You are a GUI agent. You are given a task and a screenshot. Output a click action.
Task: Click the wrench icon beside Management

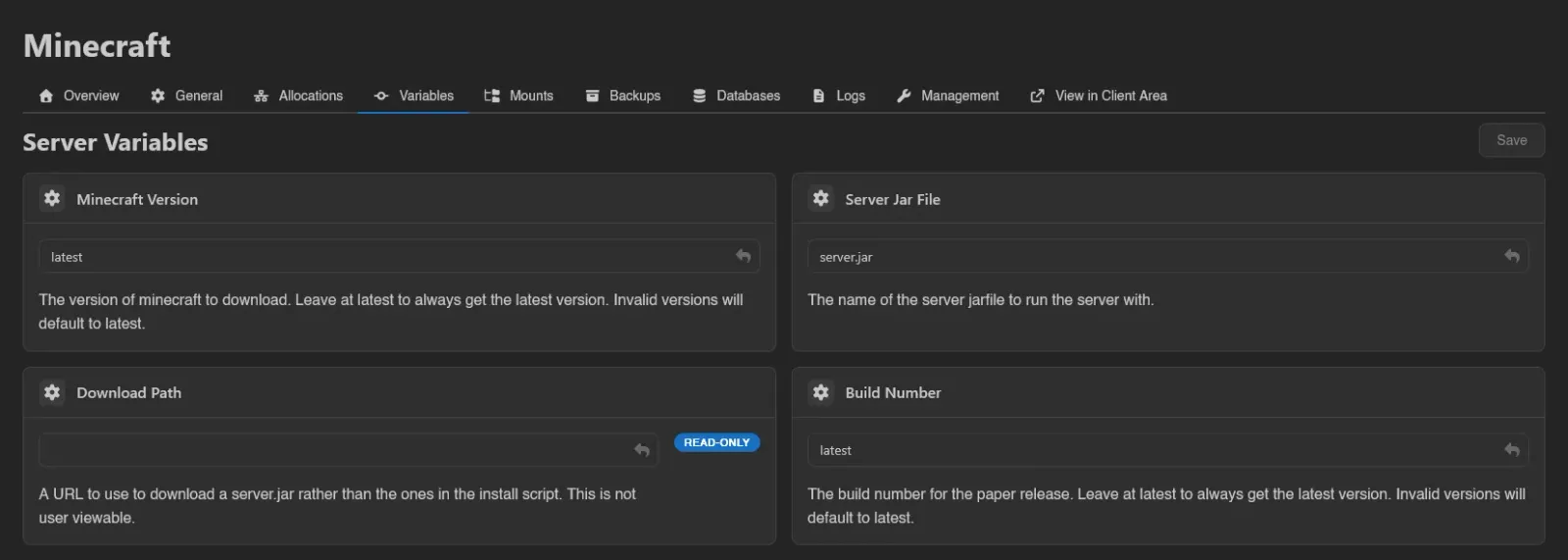(904, 96)
